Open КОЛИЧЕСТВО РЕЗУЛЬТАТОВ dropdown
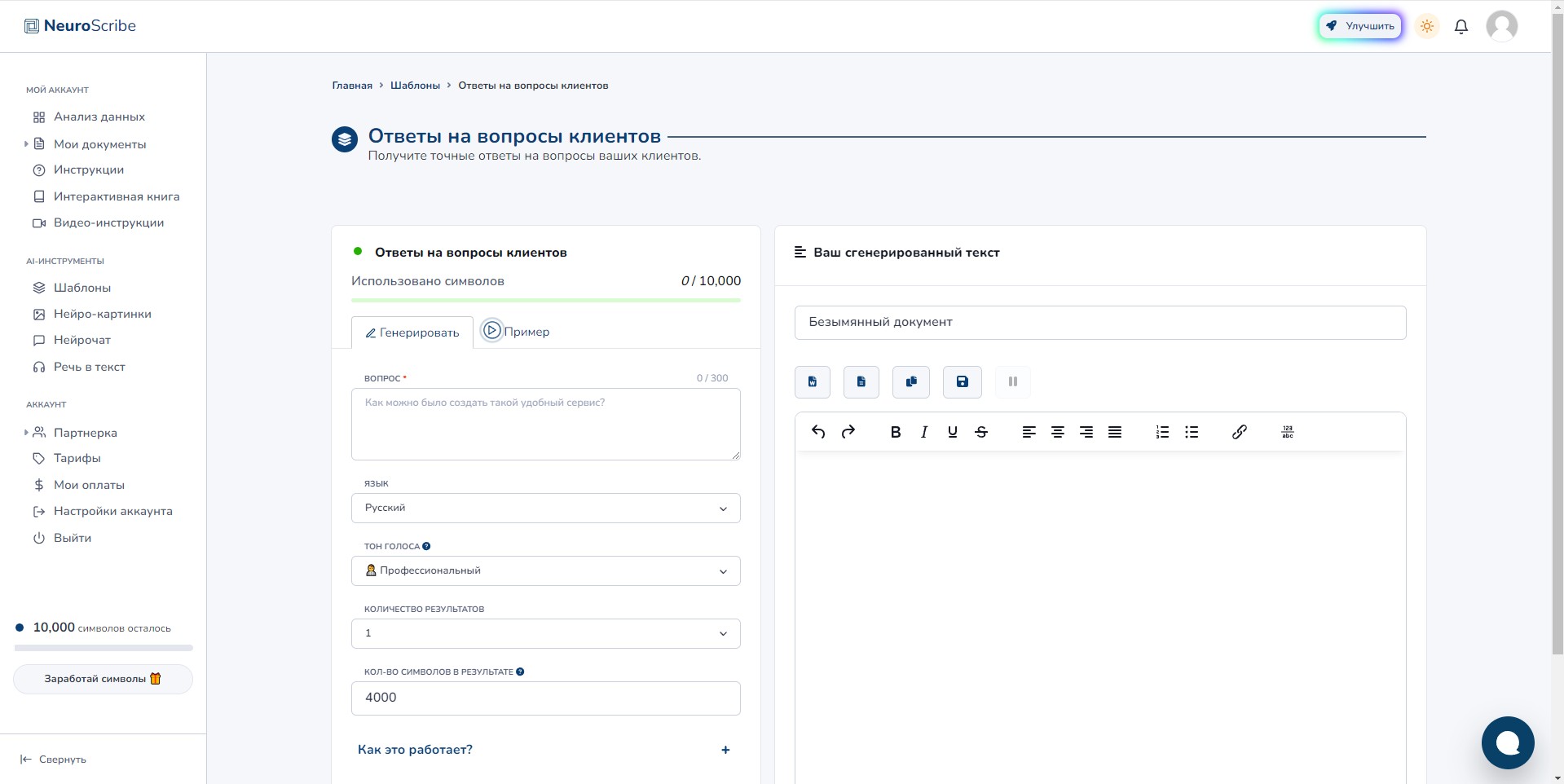This screenshot has width=1564, height=784. [546, 634]
